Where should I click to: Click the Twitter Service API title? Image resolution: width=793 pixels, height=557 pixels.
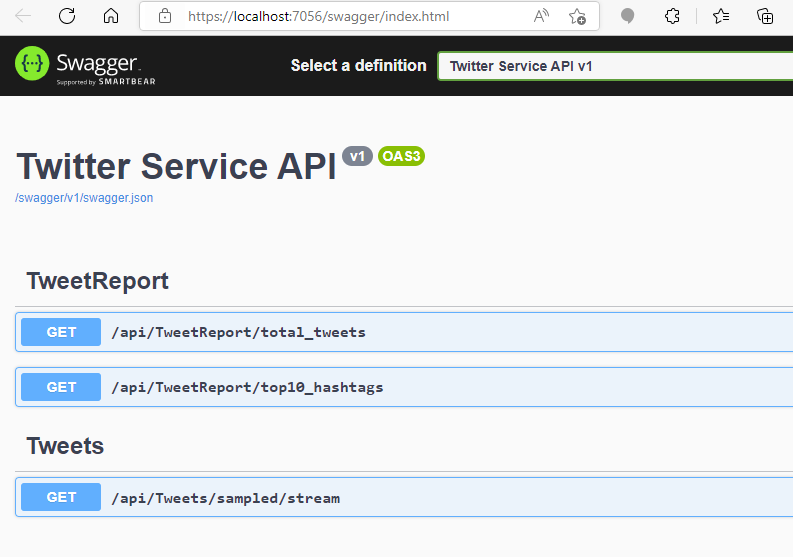pyautogui.click(x=177, y=166)
